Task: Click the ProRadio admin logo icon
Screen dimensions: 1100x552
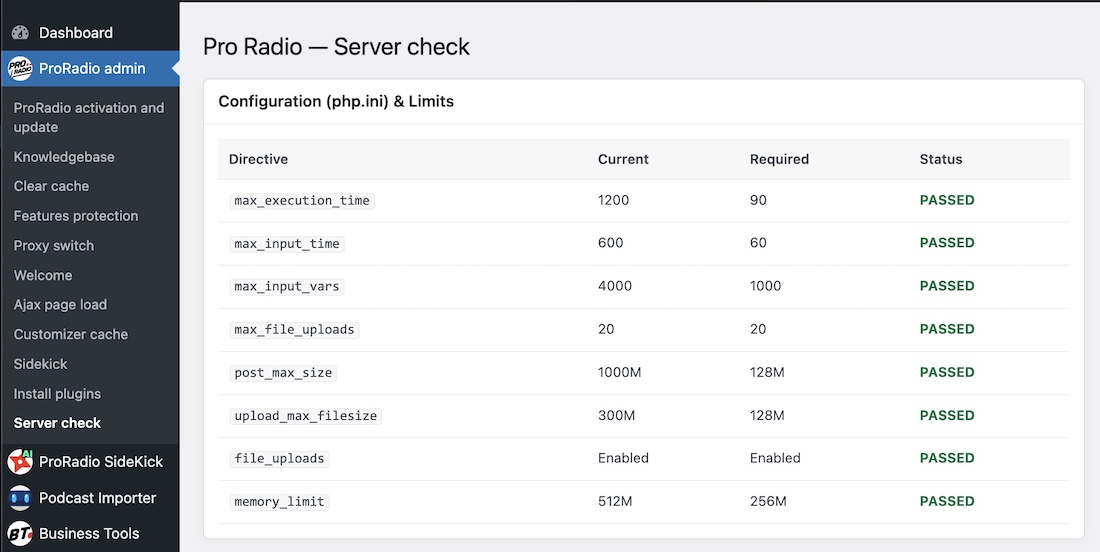Action: tap(20, 69)
